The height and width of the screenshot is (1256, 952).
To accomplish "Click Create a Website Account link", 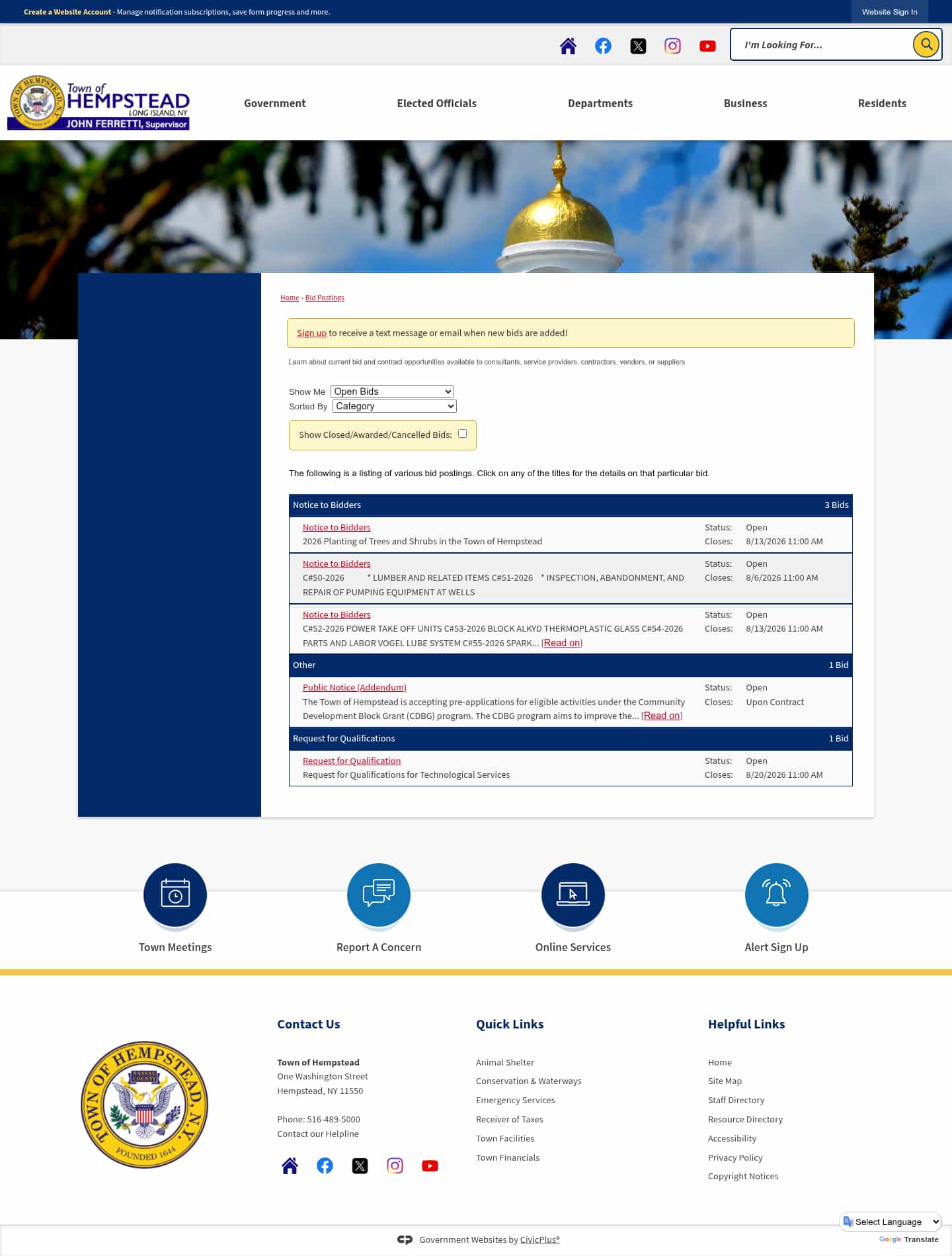I will tap(67, 12).
